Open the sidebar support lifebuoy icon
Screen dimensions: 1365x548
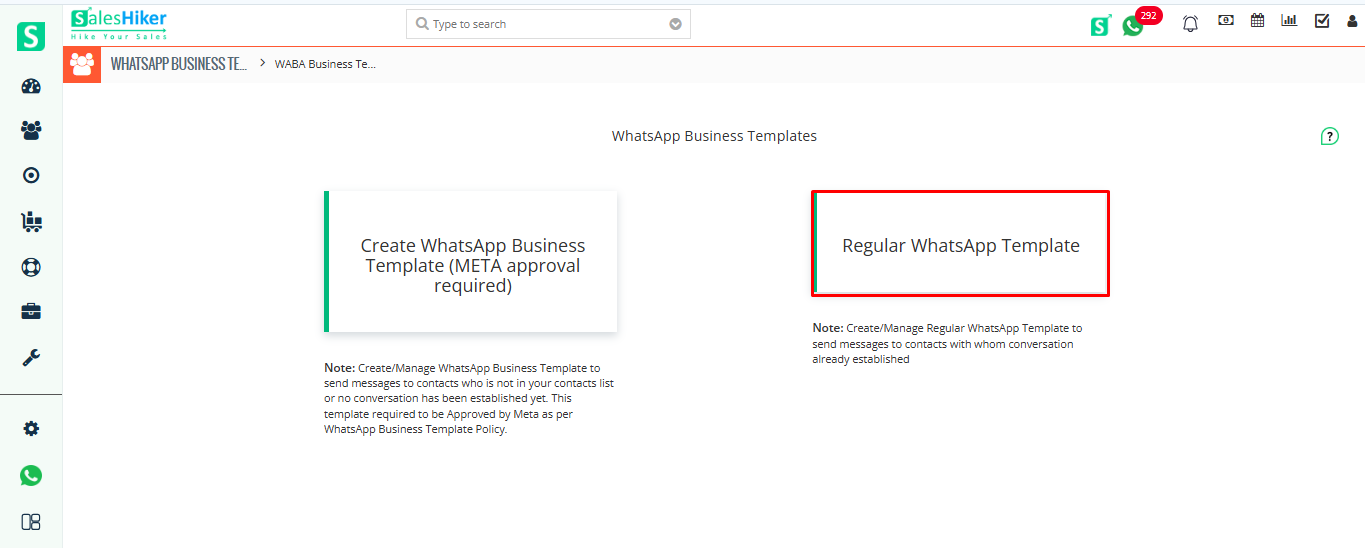pyautogui.click(x=31, y=267)
